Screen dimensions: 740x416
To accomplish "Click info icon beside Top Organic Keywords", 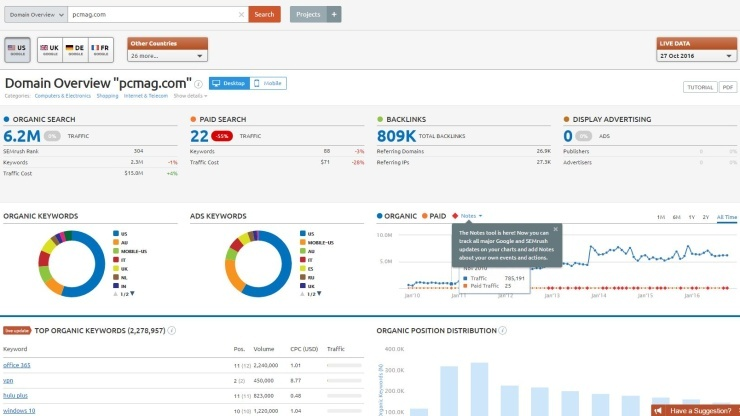I will [x=173, y=330].
